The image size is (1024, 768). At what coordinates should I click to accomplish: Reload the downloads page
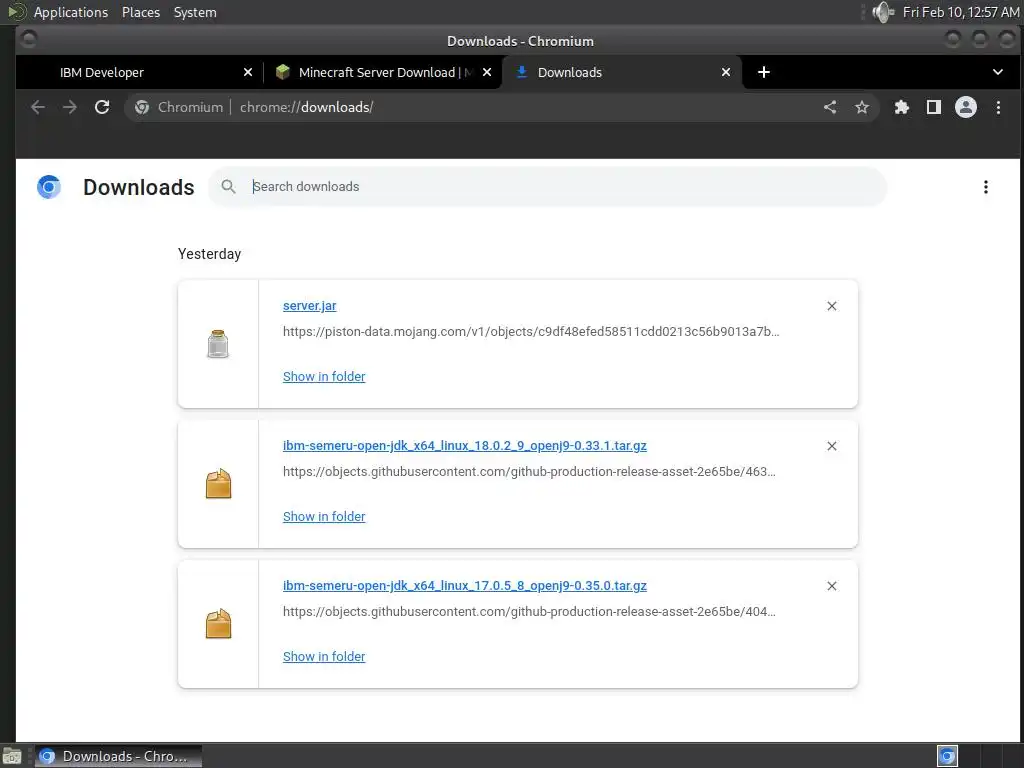102,107
